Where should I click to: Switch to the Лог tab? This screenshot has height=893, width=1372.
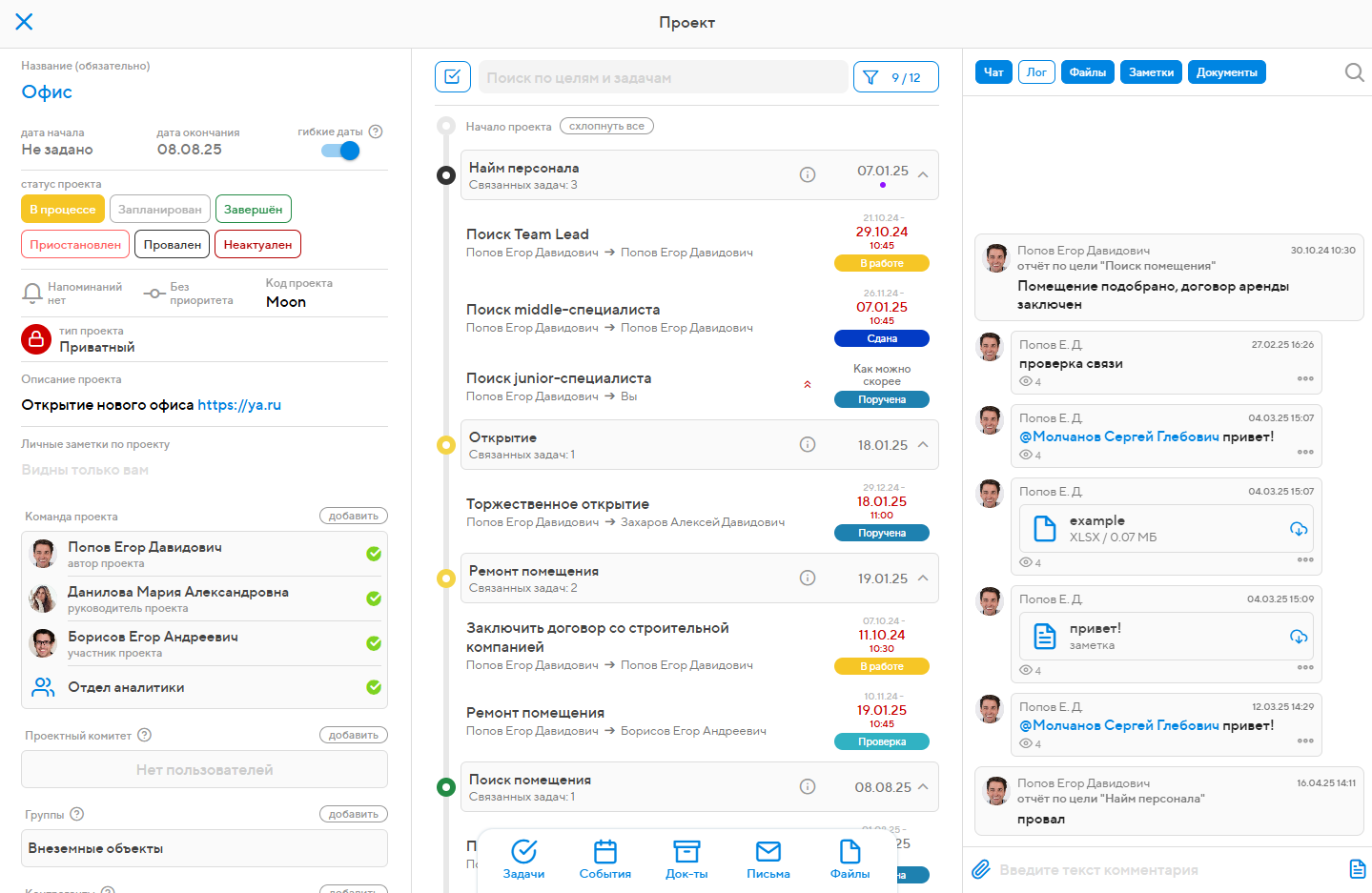point(1036,71)
